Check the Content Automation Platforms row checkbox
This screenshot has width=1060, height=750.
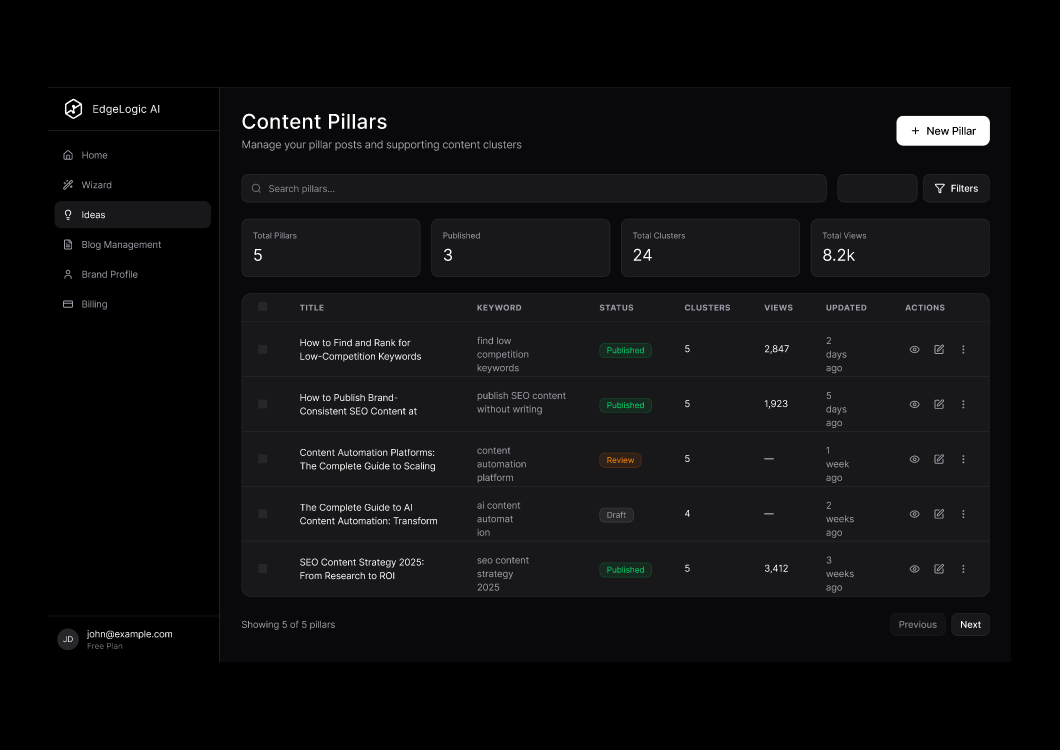[x=263, y=458]
